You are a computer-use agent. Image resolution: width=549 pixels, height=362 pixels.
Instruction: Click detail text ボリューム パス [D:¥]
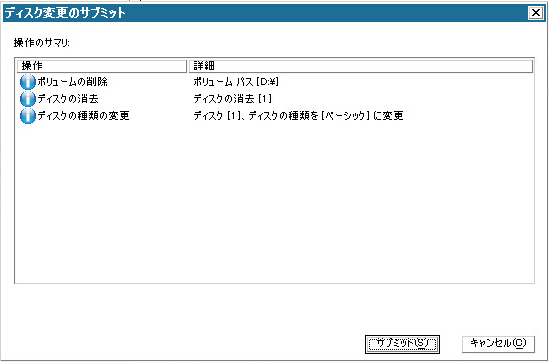pyautogui.click(x=236, y=82)
